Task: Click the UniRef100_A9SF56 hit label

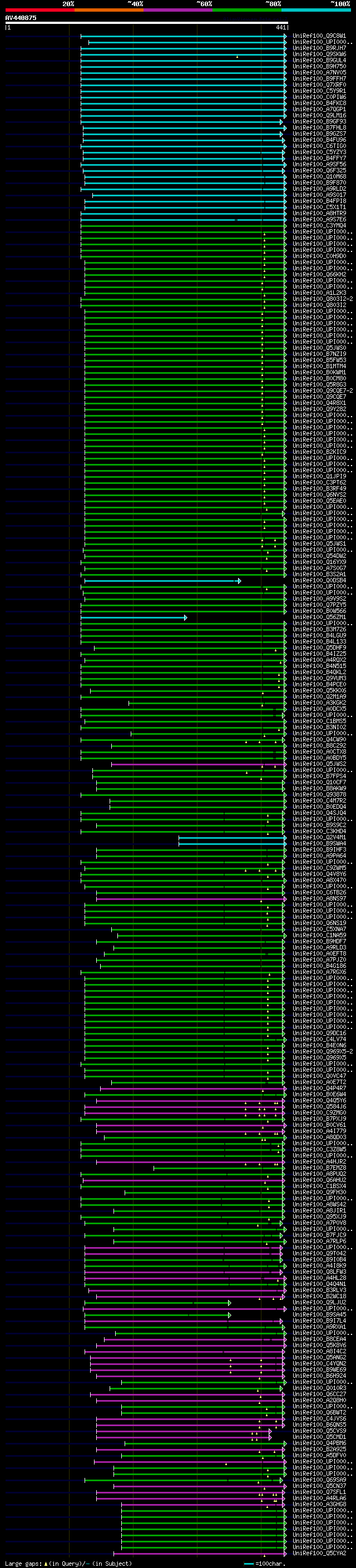Action: tap(319, 164)
